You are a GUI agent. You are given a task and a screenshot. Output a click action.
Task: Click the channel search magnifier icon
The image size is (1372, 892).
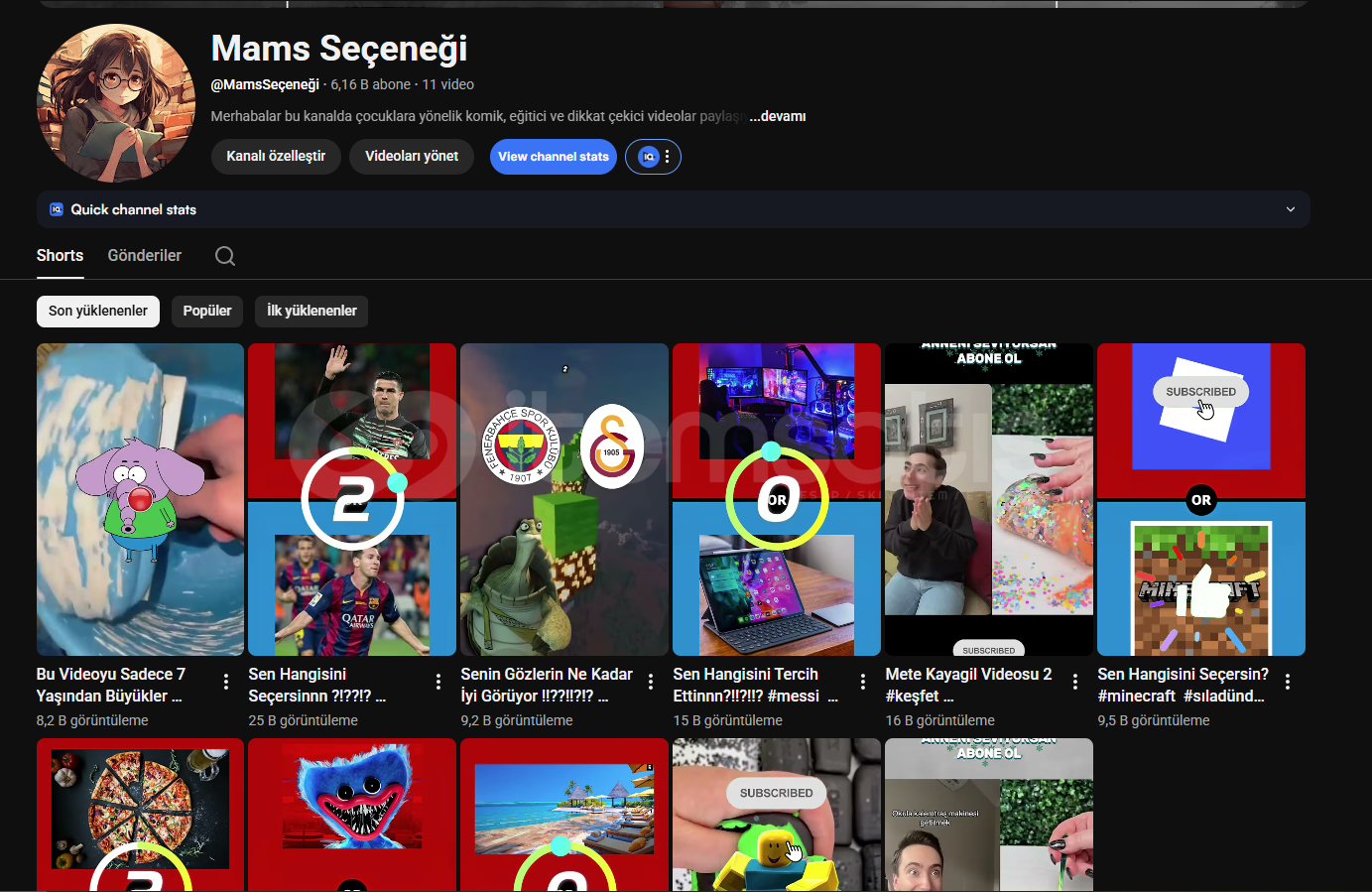225,256
